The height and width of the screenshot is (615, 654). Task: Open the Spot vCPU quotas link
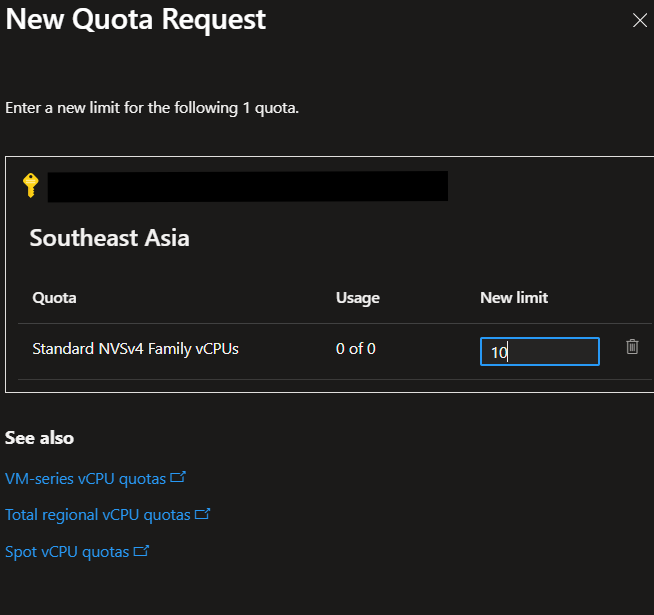(x=67, y=551)
